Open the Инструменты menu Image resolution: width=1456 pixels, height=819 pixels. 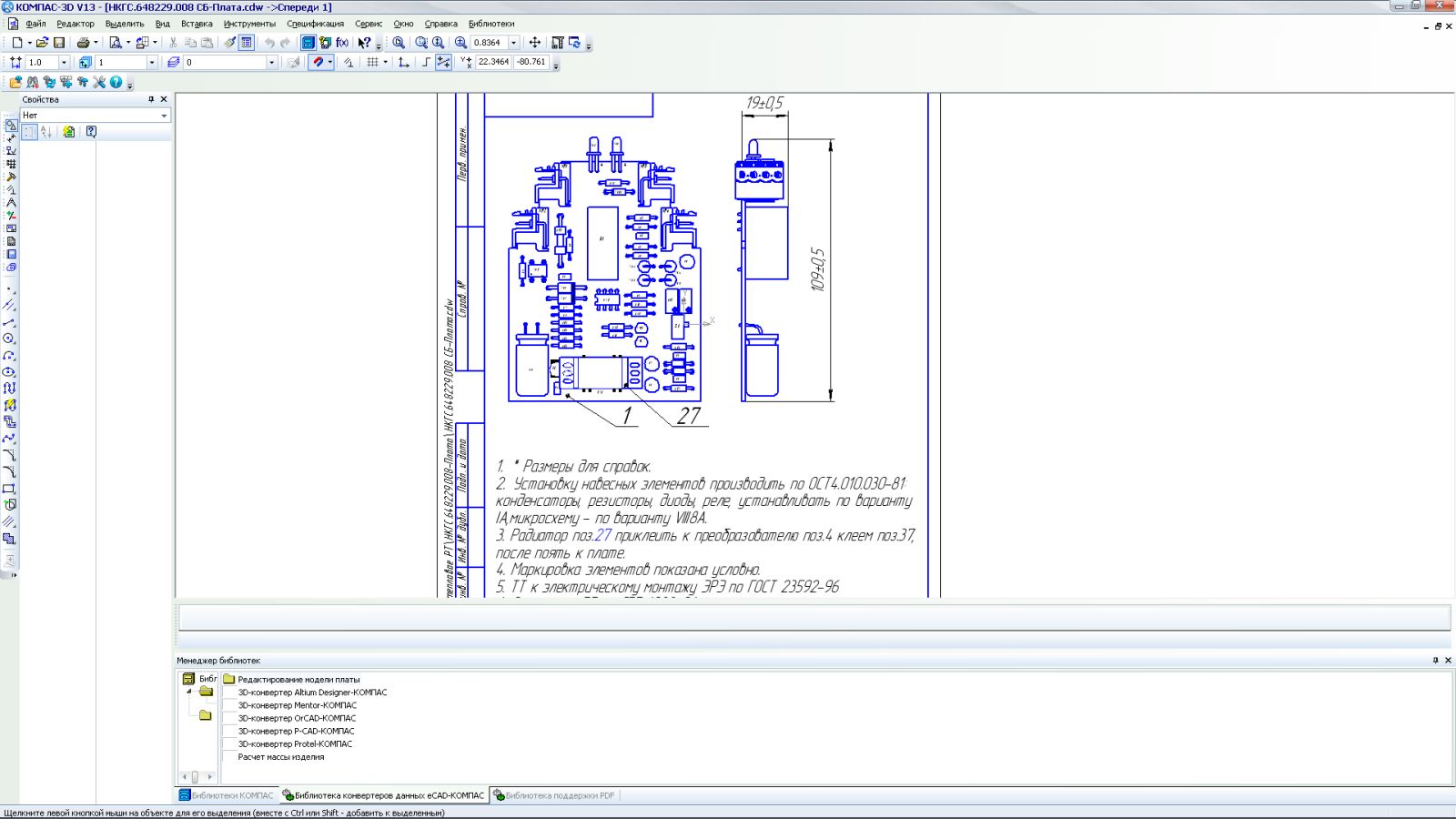(249, 24)
